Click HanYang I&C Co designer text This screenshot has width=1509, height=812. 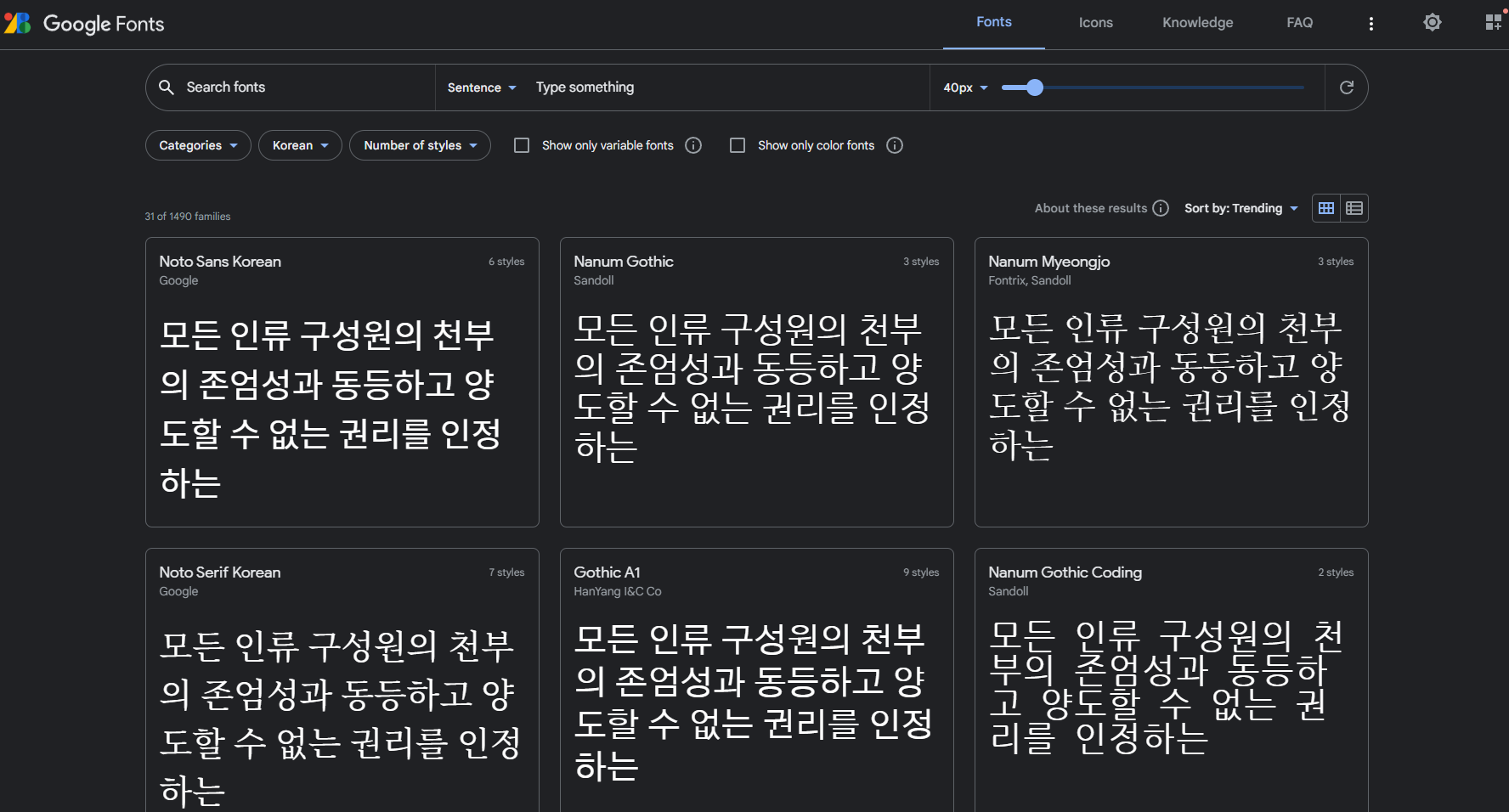click(x=618, y=591)
